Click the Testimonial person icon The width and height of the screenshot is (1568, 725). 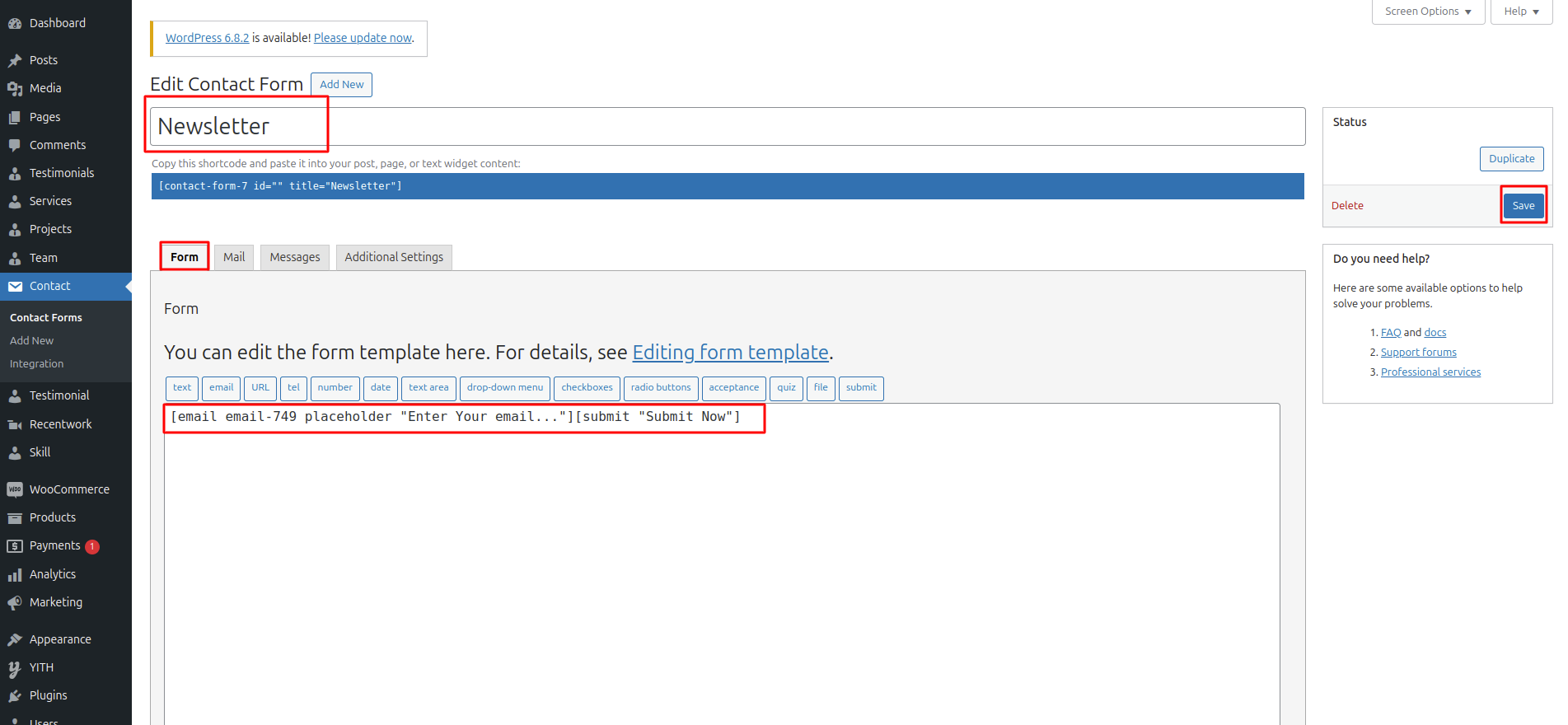[15, 395]
